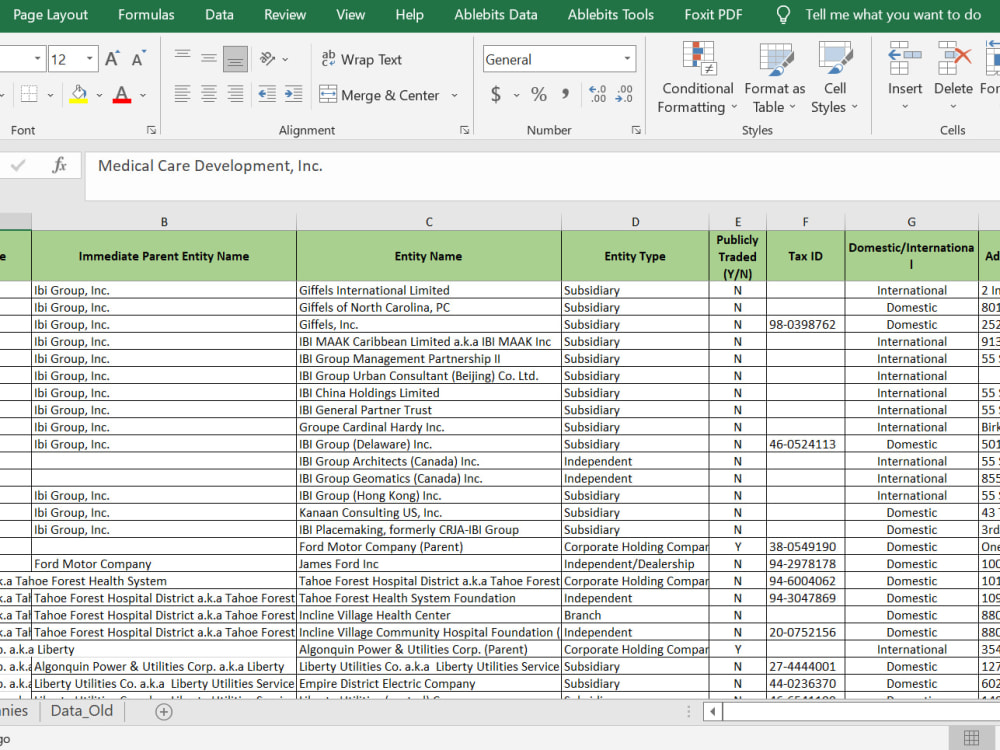Screen dimensions: 1000x750
Task: Click the formula bar Enter checkmark
Action: 18,166
